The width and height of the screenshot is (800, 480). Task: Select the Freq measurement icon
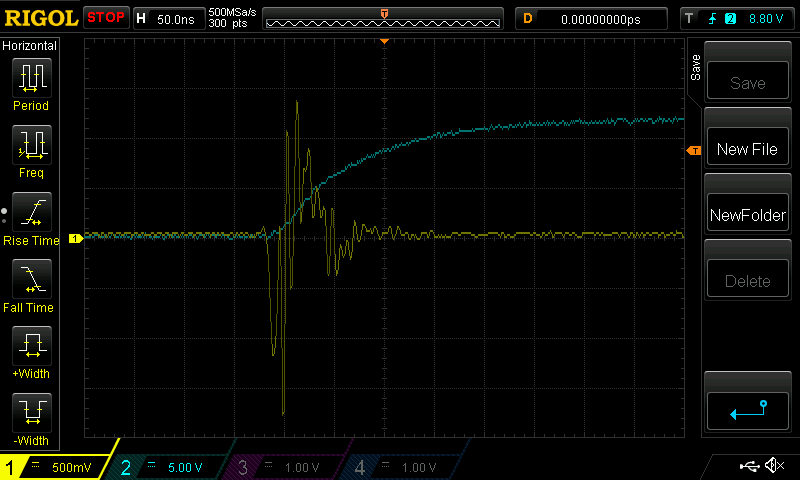pyautogui.click(x=32, y=145)
